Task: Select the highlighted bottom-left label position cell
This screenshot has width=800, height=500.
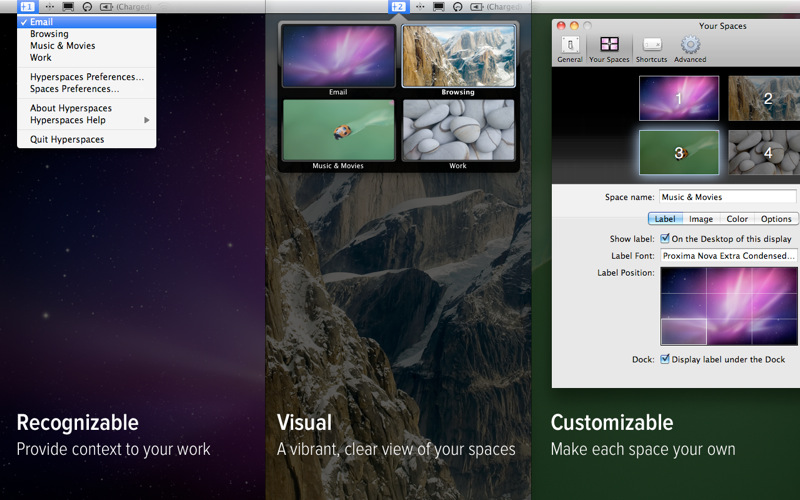Action: coord(684,332)
